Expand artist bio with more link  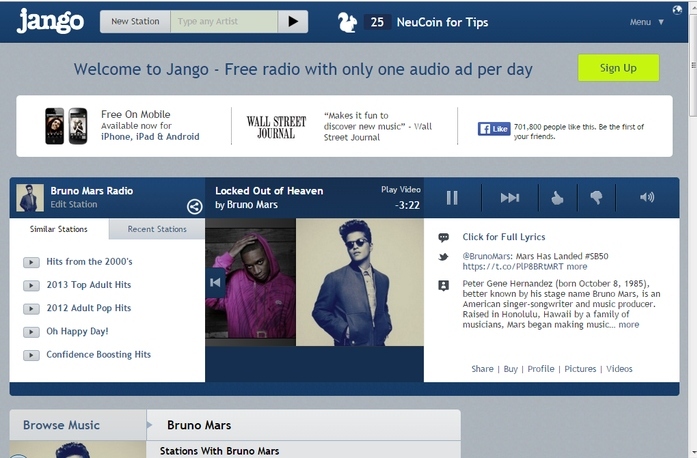(x=629, y=325)
